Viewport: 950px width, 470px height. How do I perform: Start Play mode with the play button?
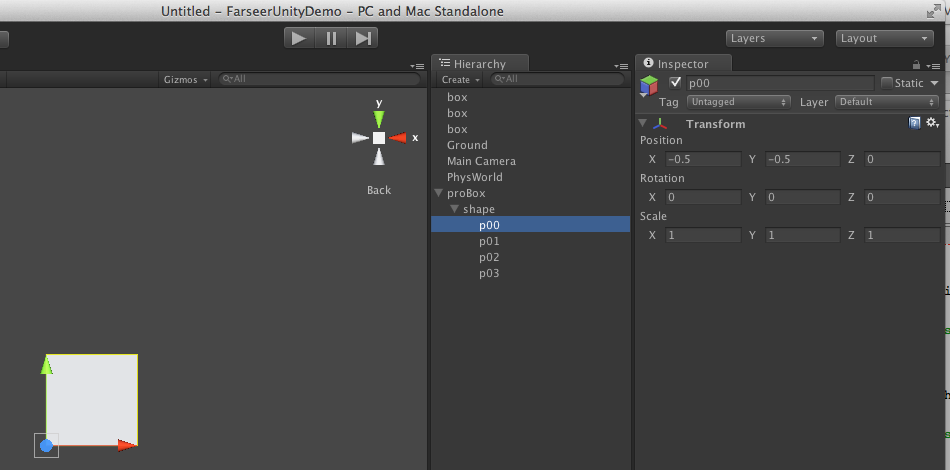(x=299, y=38)
